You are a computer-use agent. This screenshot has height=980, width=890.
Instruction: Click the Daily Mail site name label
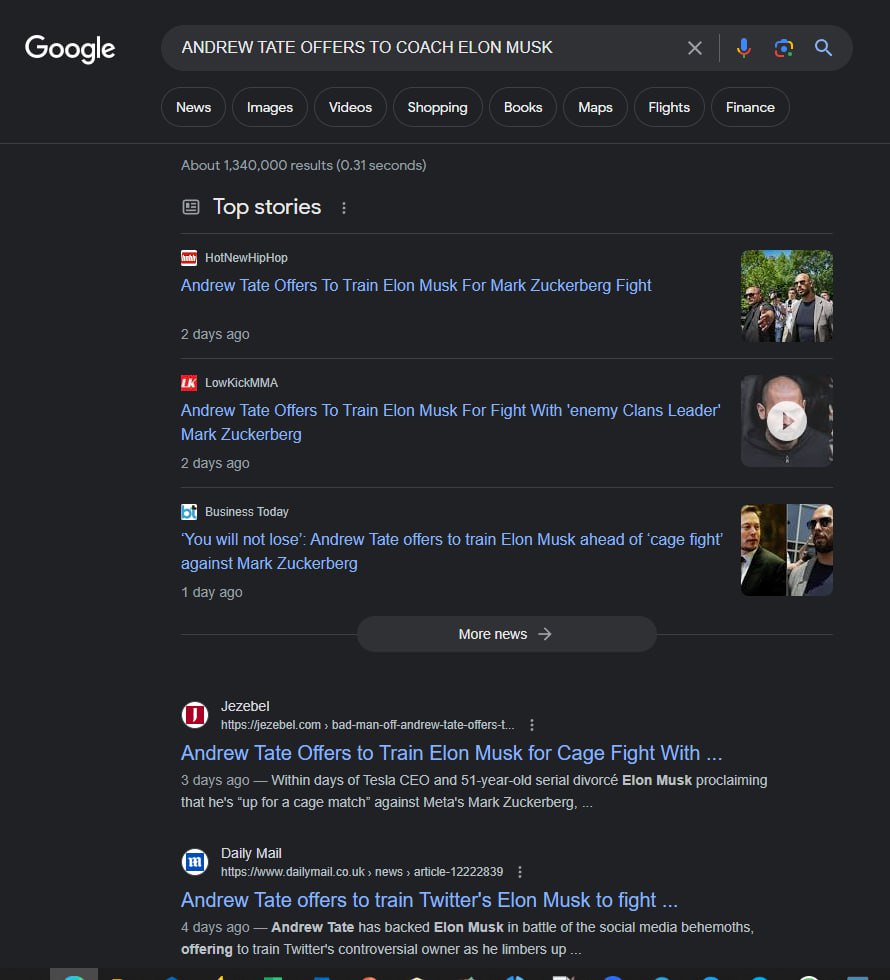tap(251, 854)
